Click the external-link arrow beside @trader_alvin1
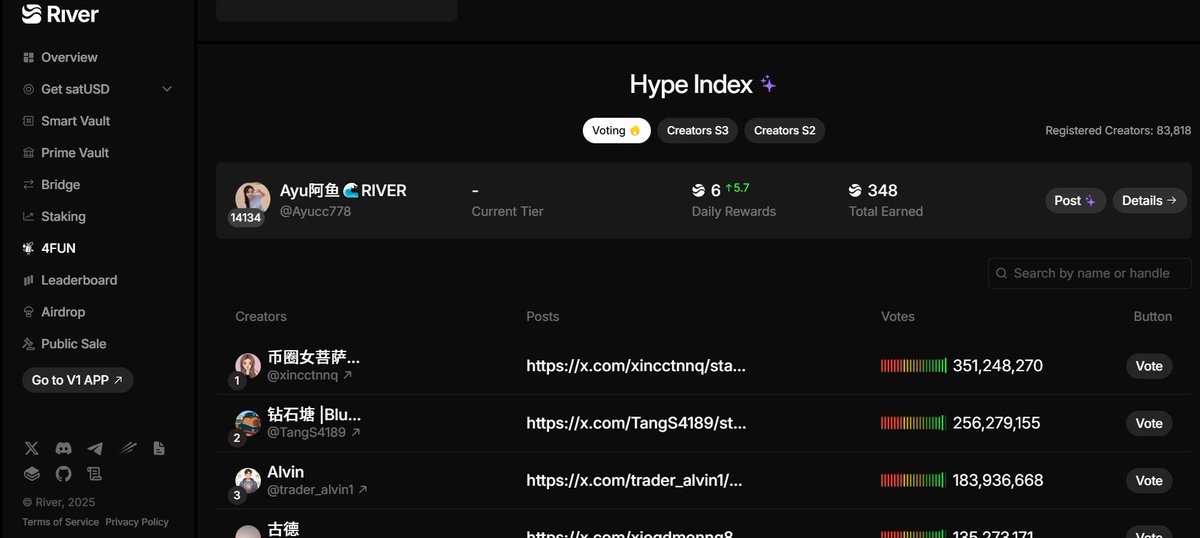Image resolution: width=1200 pixels, height=538 pixels. [x=363, y=490]
